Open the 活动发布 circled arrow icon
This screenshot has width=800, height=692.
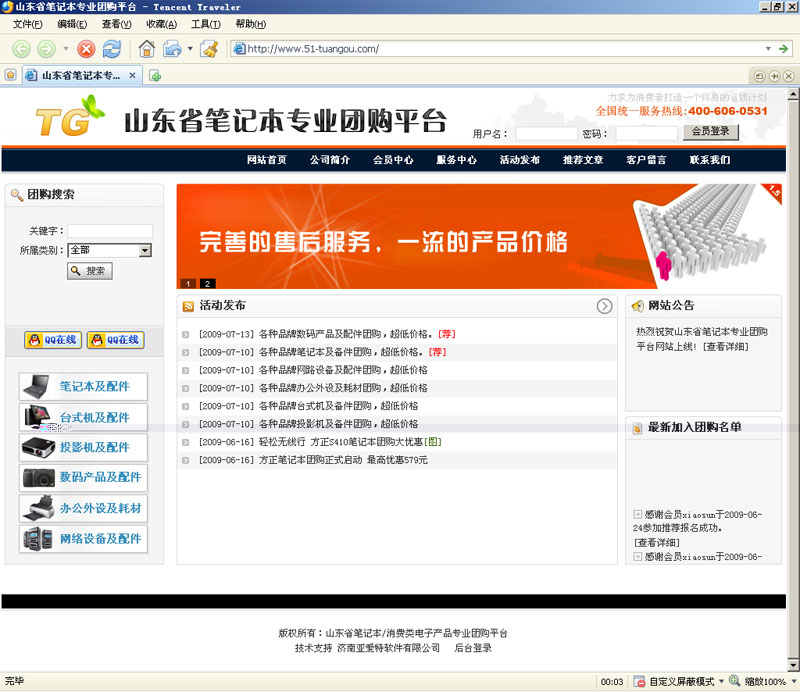click(604, 306)
